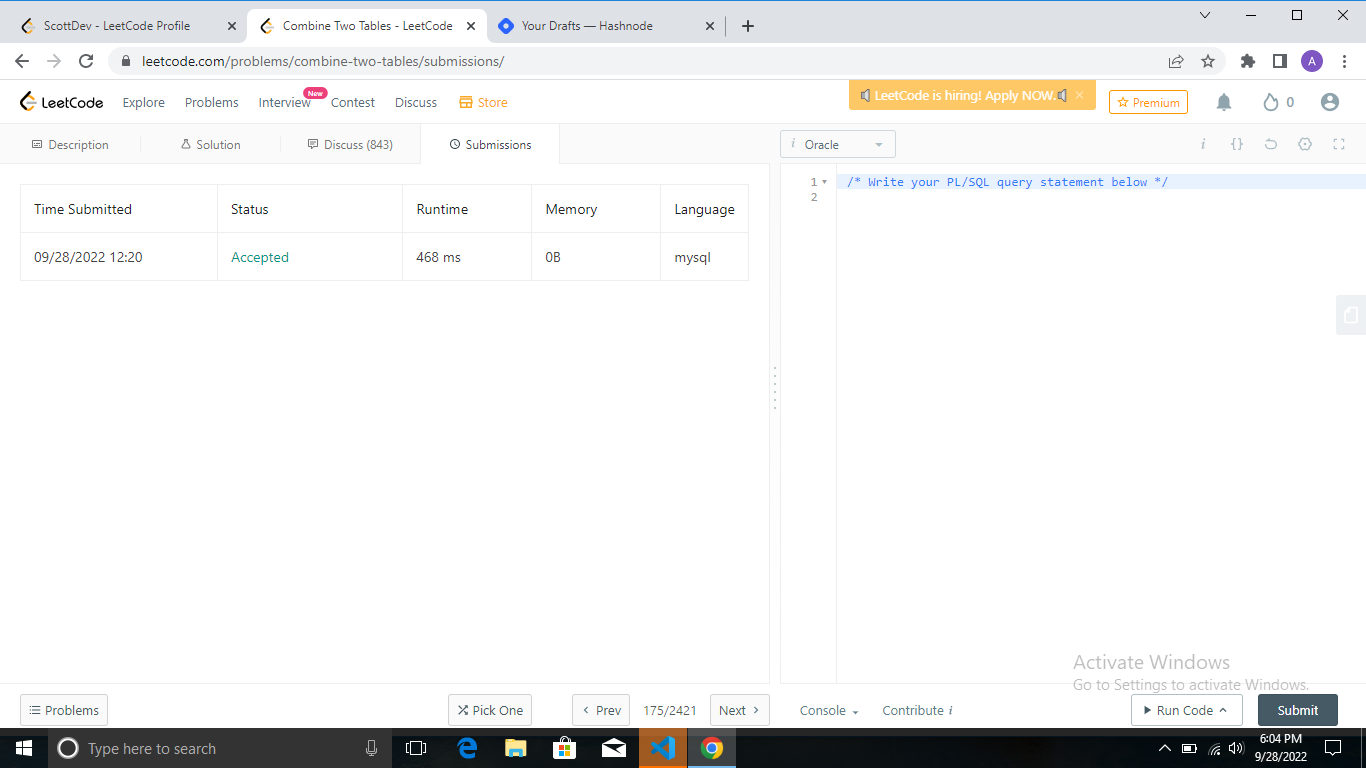Go to the Next problem
Screen dimensions: 1366x768
[740, 710]
